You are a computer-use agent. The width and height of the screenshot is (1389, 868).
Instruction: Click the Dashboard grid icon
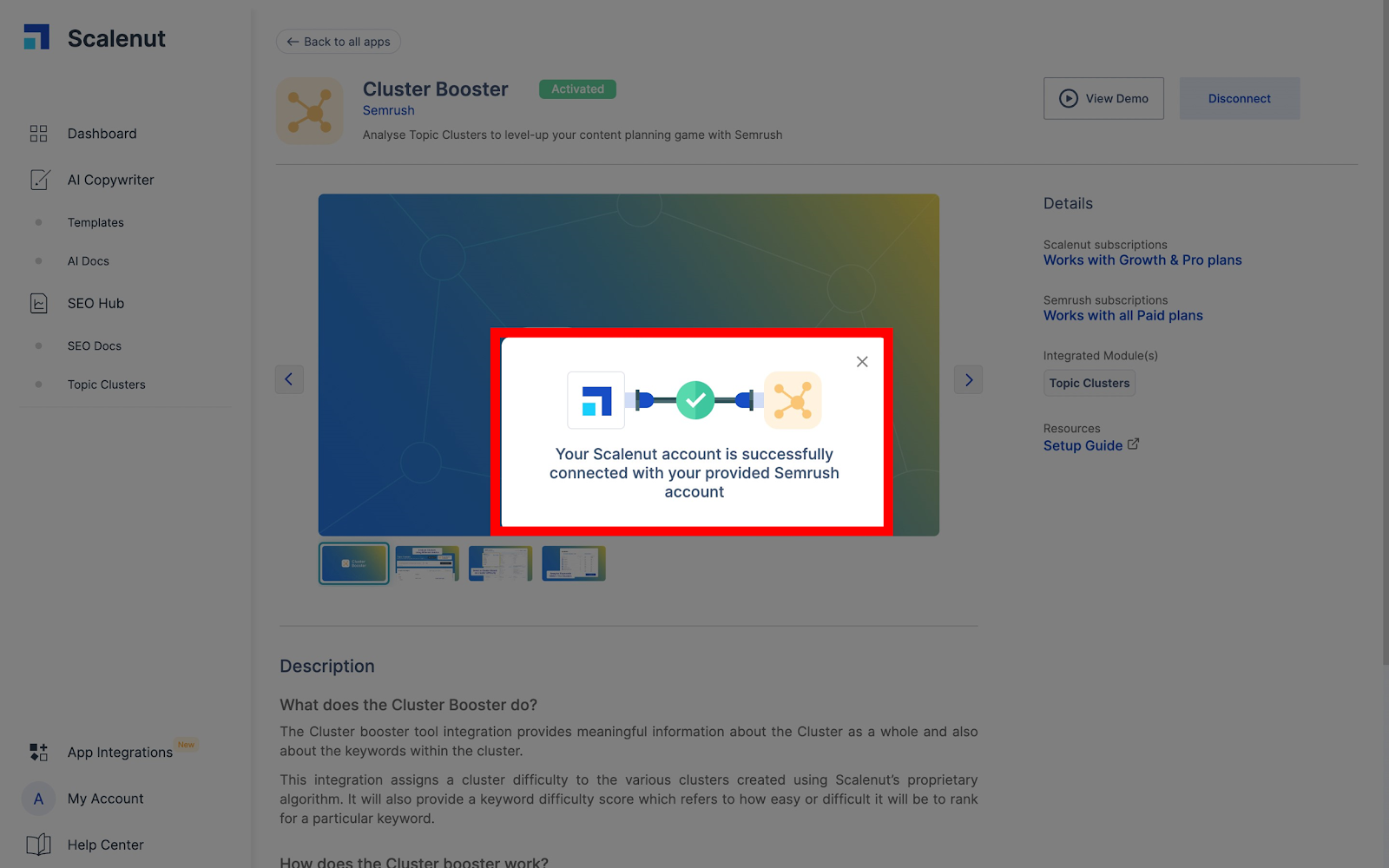point(38,134)
